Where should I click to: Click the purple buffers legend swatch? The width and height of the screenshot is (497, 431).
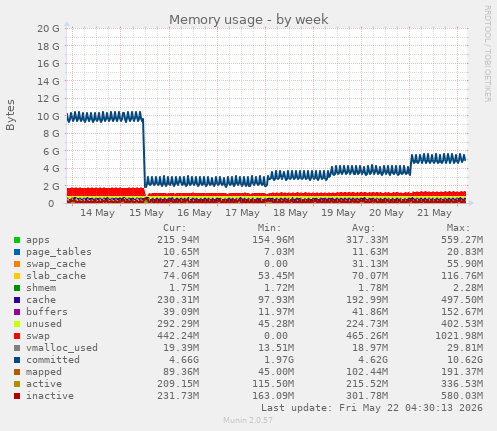click(17, 312)
